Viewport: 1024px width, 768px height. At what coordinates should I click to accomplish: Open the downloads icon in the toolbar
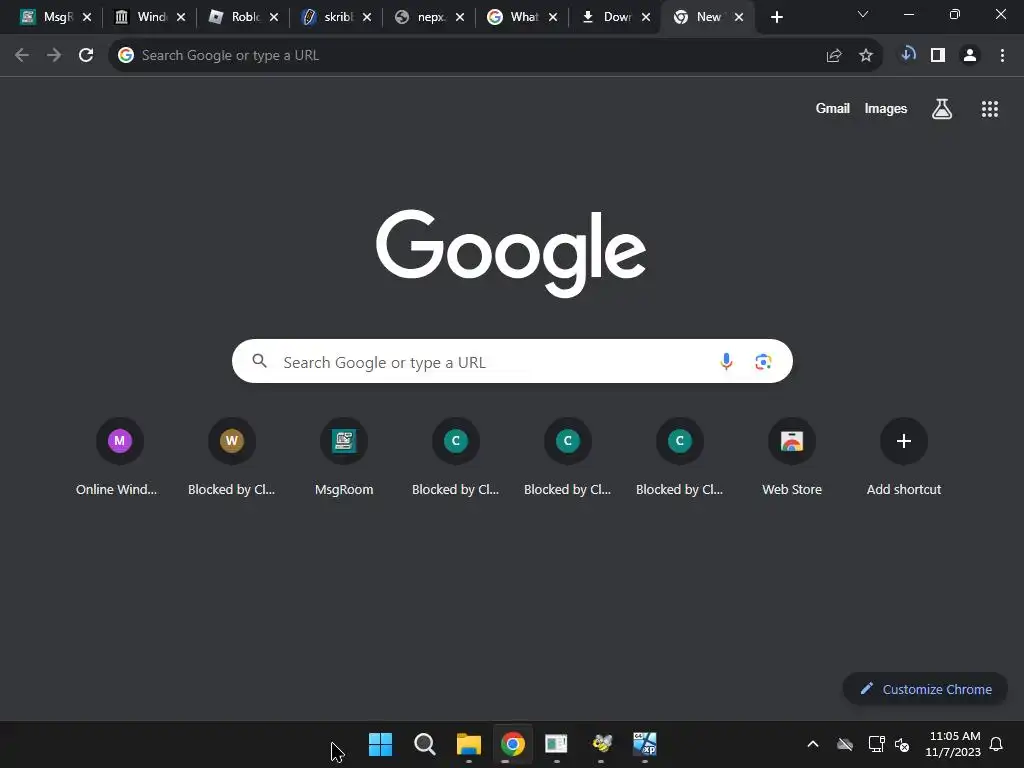pos(907,54)
